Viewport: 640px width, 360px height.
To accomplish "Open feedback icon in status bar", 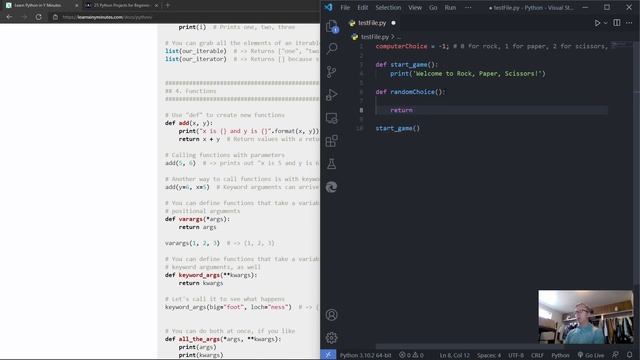I will (x=616, y=355).
